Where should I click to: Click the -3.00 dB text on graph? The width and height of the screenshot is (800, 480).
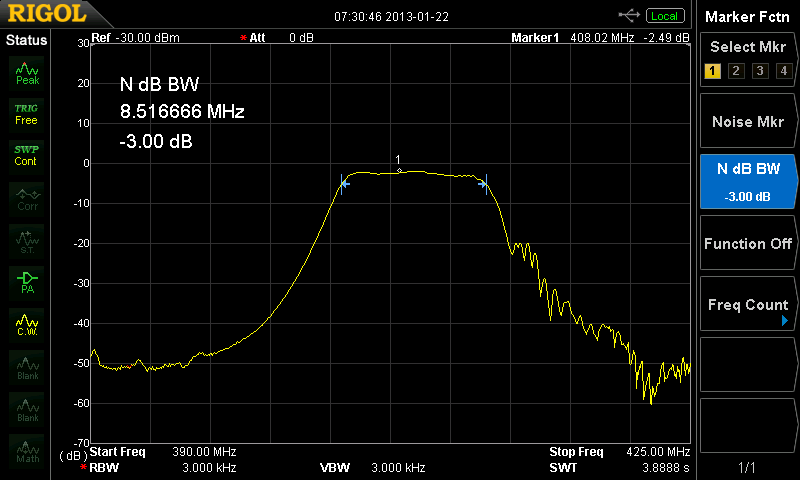click(x=156, y=141)
